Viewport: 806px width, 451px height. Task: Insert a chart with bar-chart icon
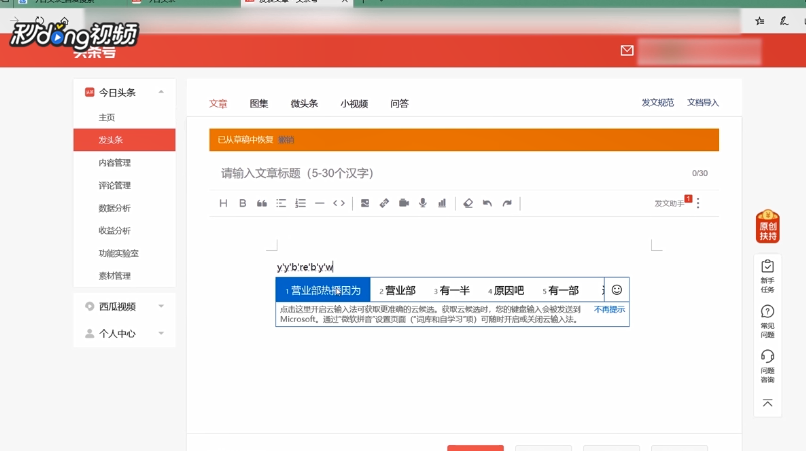442,203
